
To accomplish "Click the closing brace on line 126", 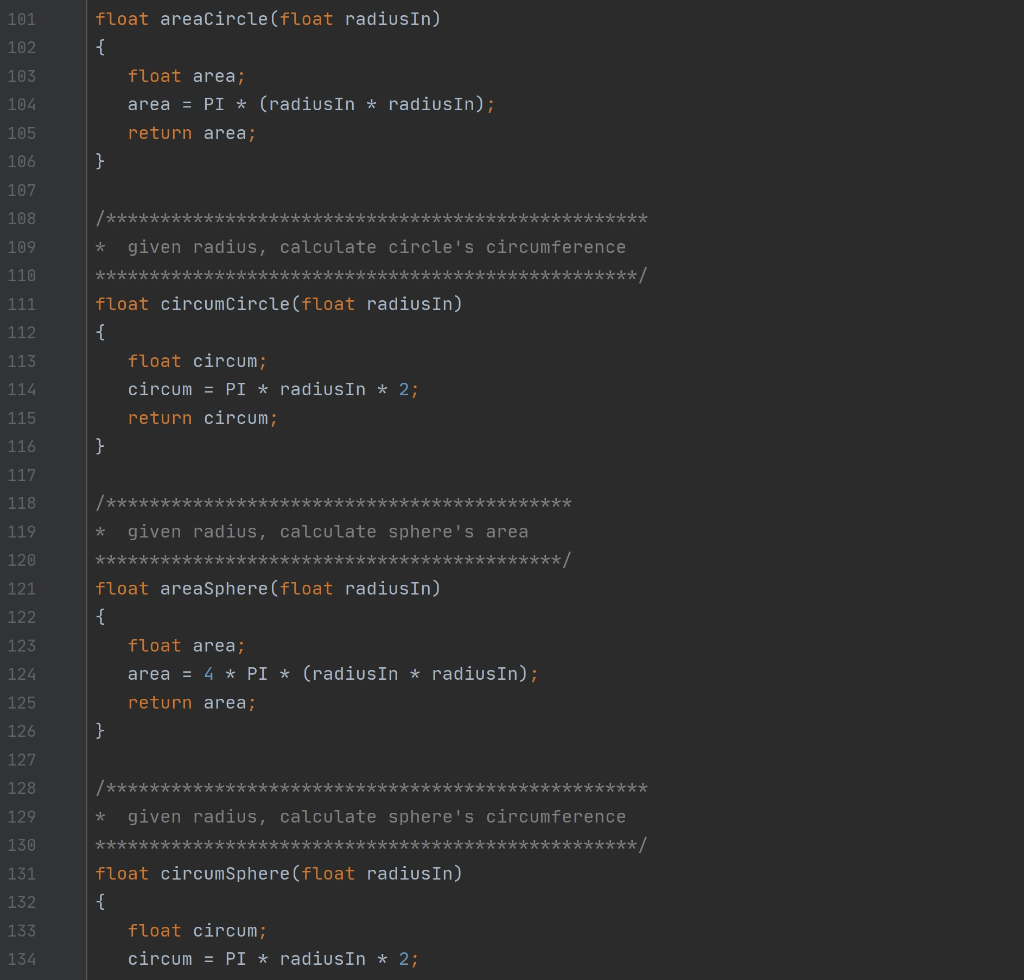I will 99,731.
